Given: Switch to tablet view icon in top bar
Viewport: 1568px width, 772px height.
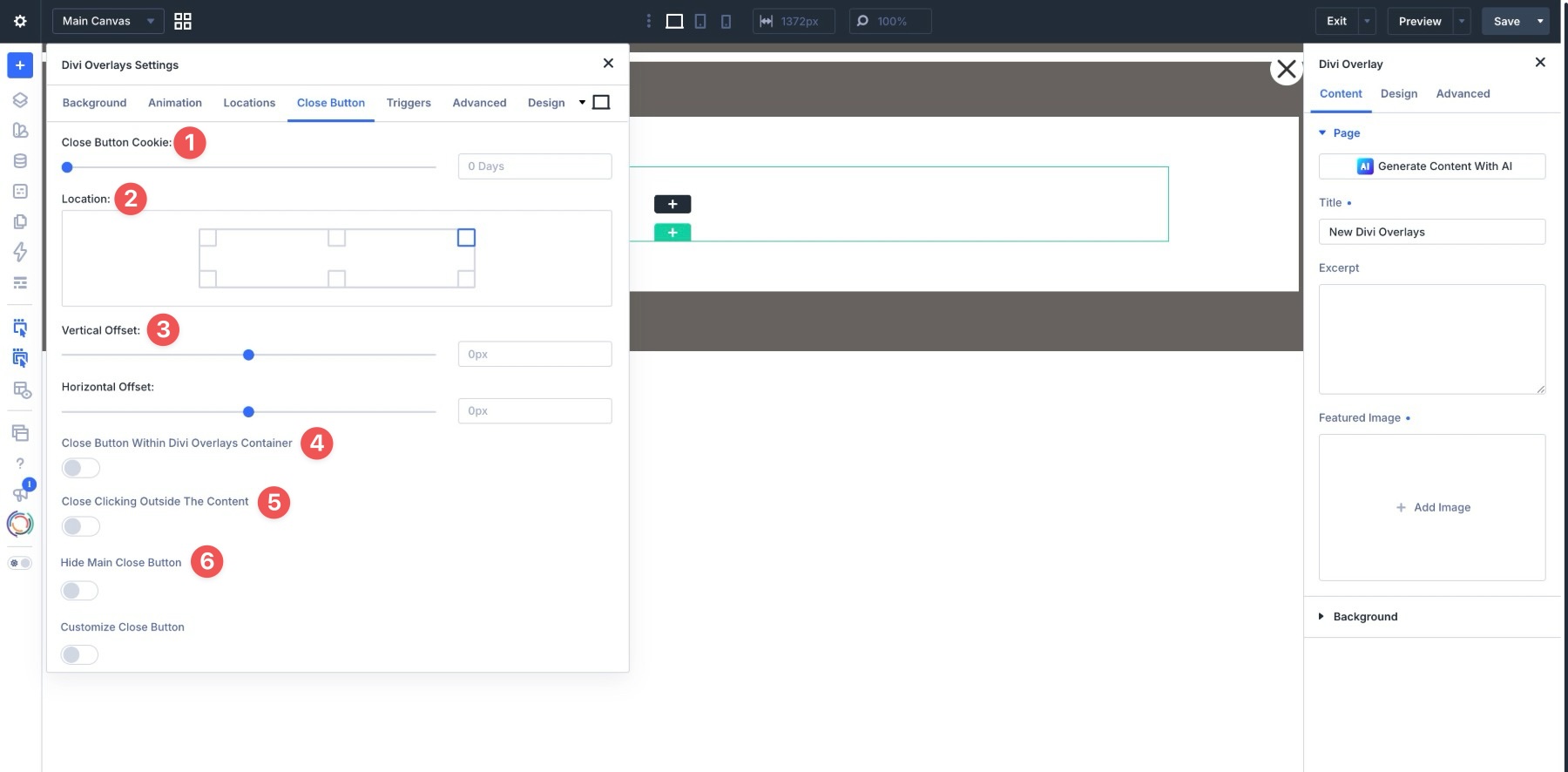Looking at the screenshot, I should click(x=700, y=21).
